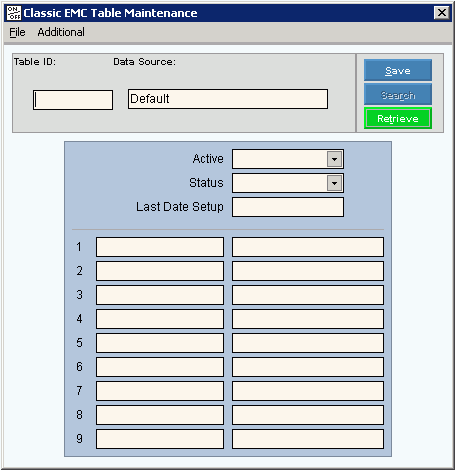Click the Search button
455x470 pixels.
pyautogui.click(x=398, y=95)
